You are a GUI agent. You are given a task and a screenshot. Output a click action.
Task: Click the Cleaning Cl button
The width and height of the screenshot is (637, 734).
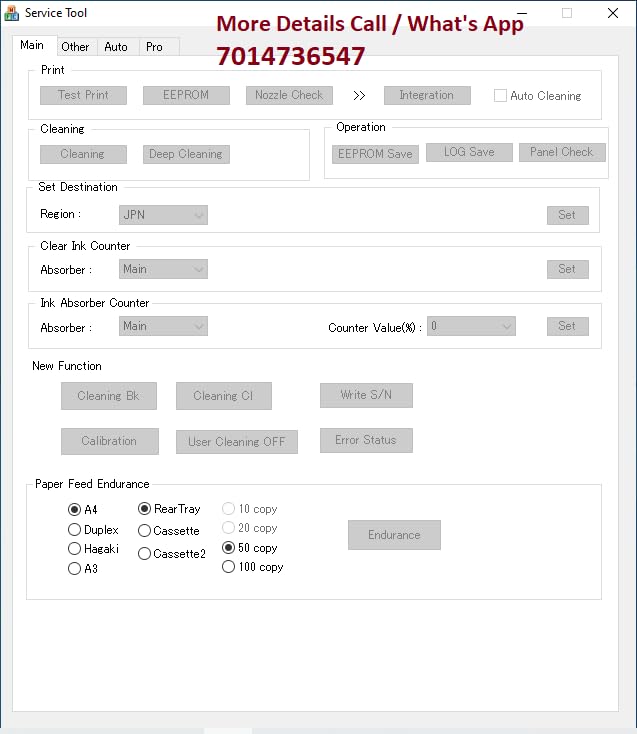click(224, 396)
